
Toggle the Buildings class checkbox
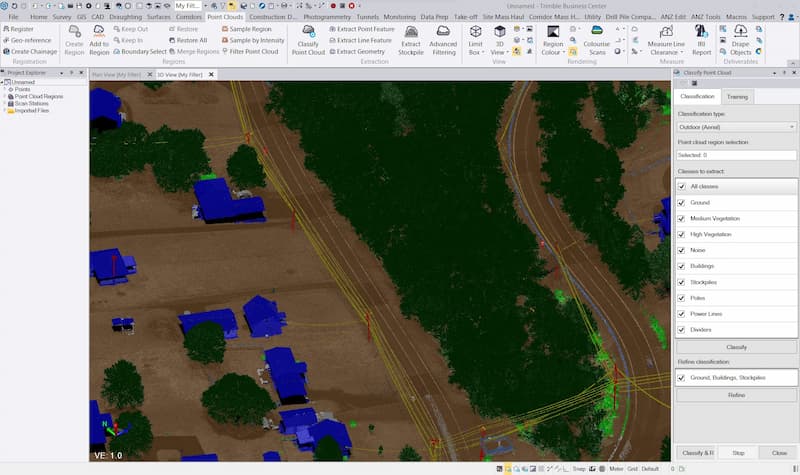(x=681, y=266)
